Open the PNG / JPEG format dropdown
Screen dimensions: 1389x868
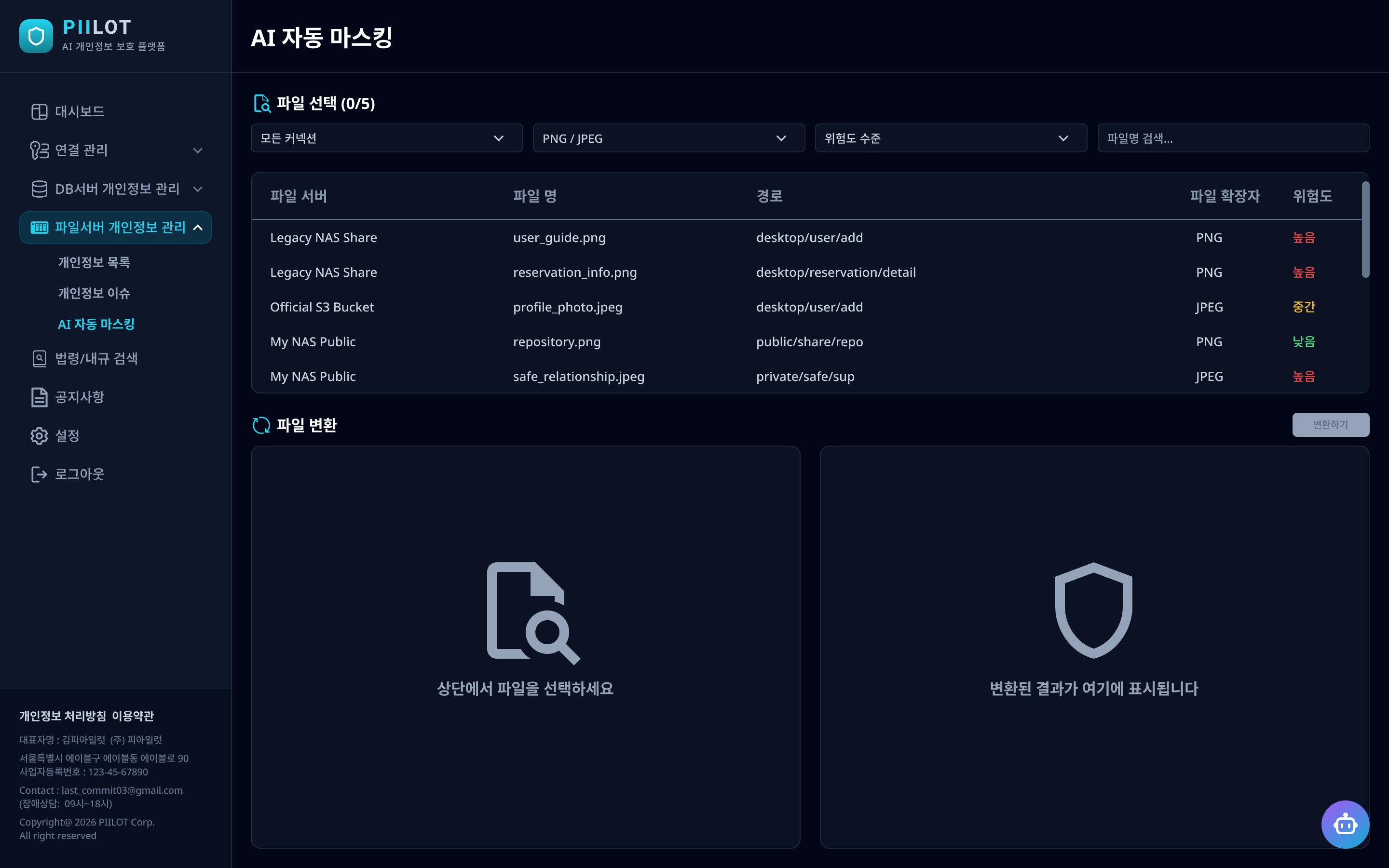[668, 138]
